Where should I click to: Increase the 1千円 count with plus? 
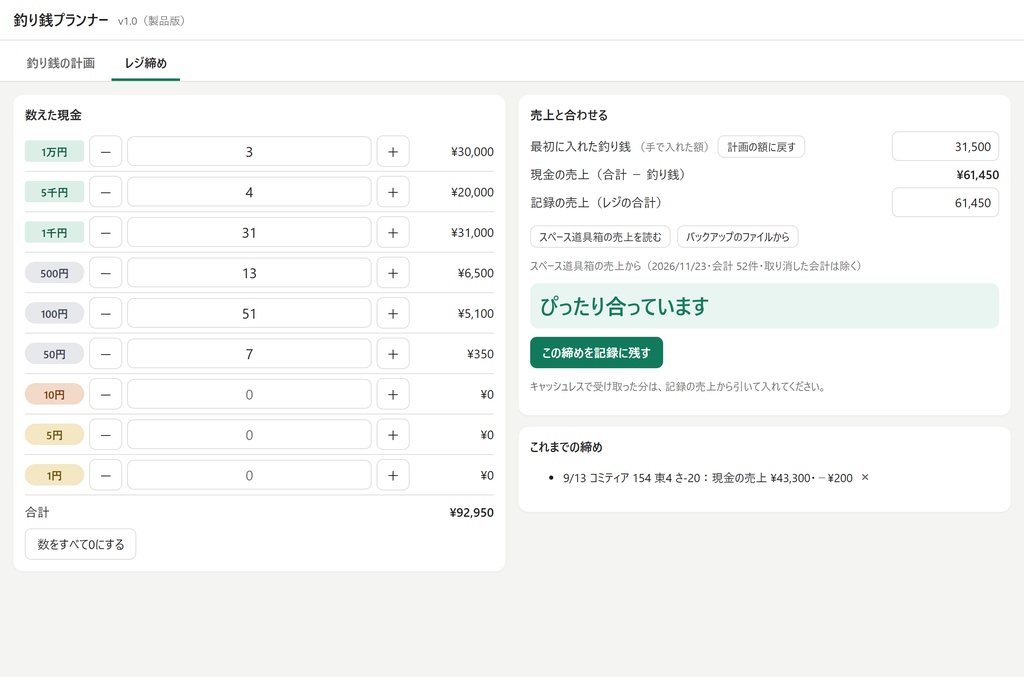pos(393,232)
